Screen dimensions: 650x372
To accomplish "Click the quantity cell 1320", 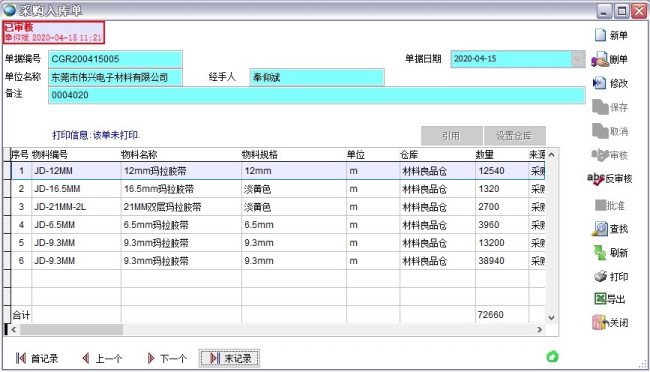I will point(502,189).
